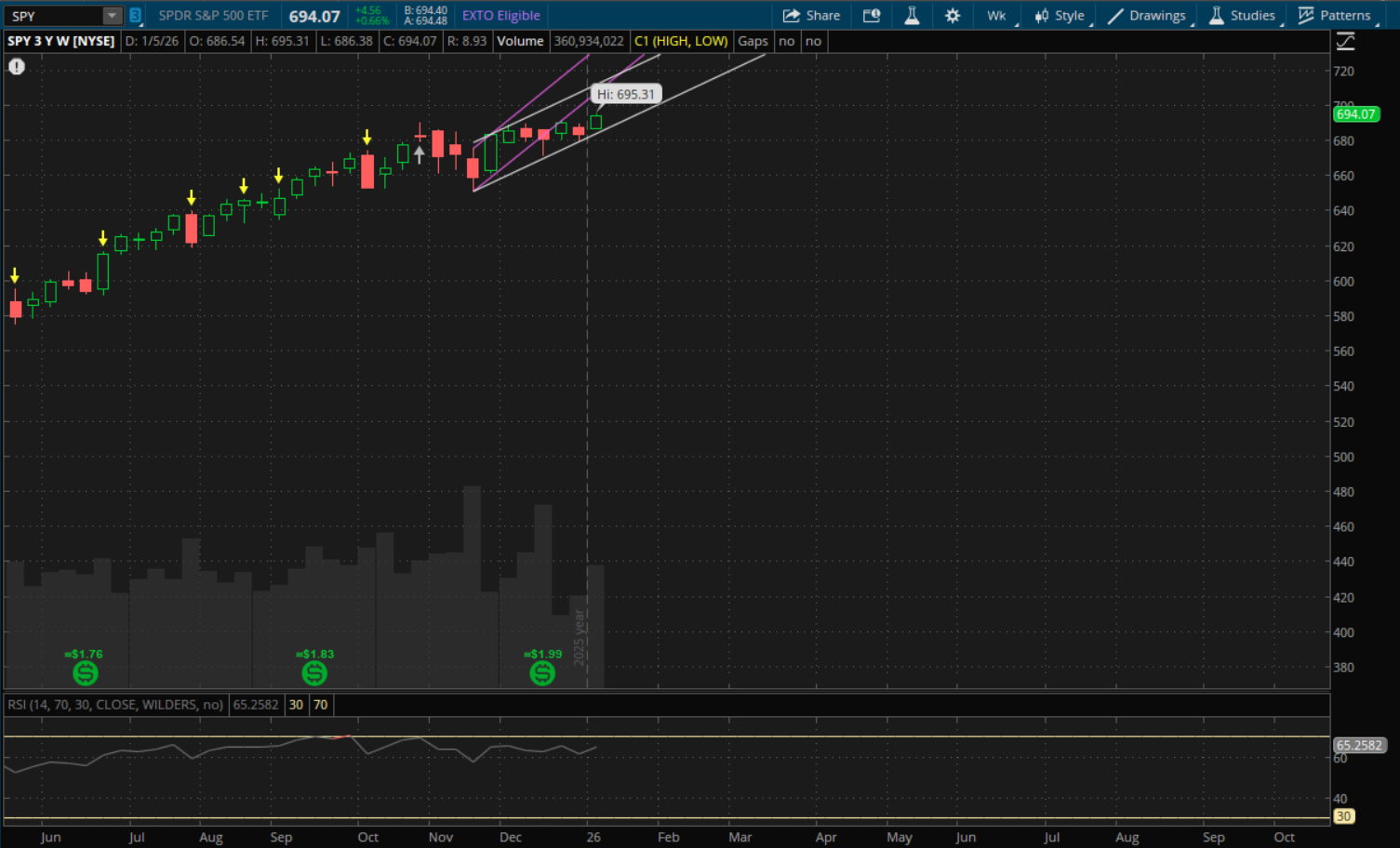
Task: Expand the Wk timeframe selector
Action: click(x=996, y=16)
